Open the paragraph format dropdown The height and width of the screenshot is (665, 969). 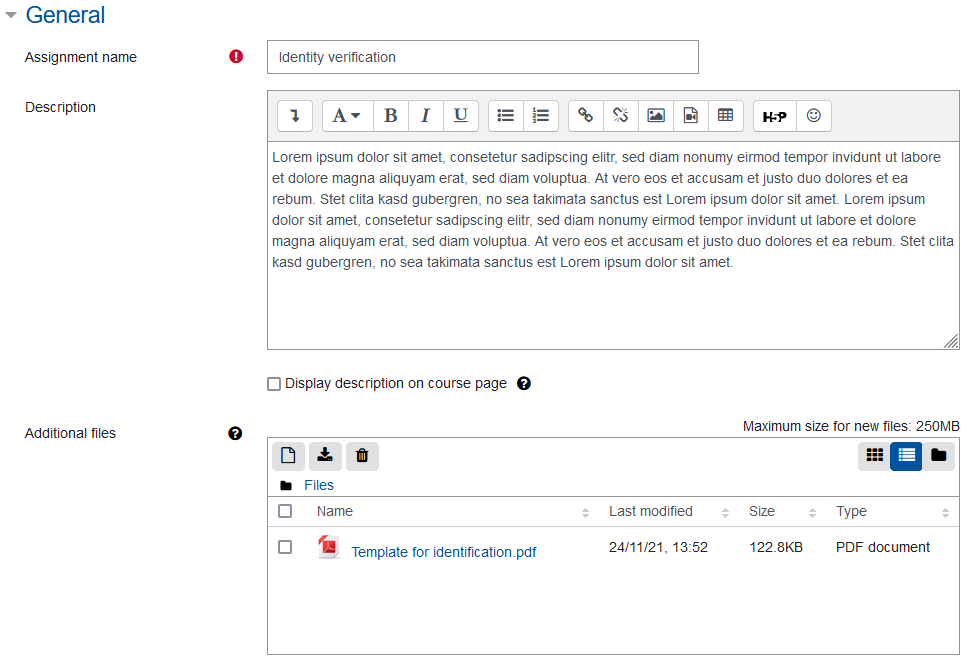[x=346, y=115]
